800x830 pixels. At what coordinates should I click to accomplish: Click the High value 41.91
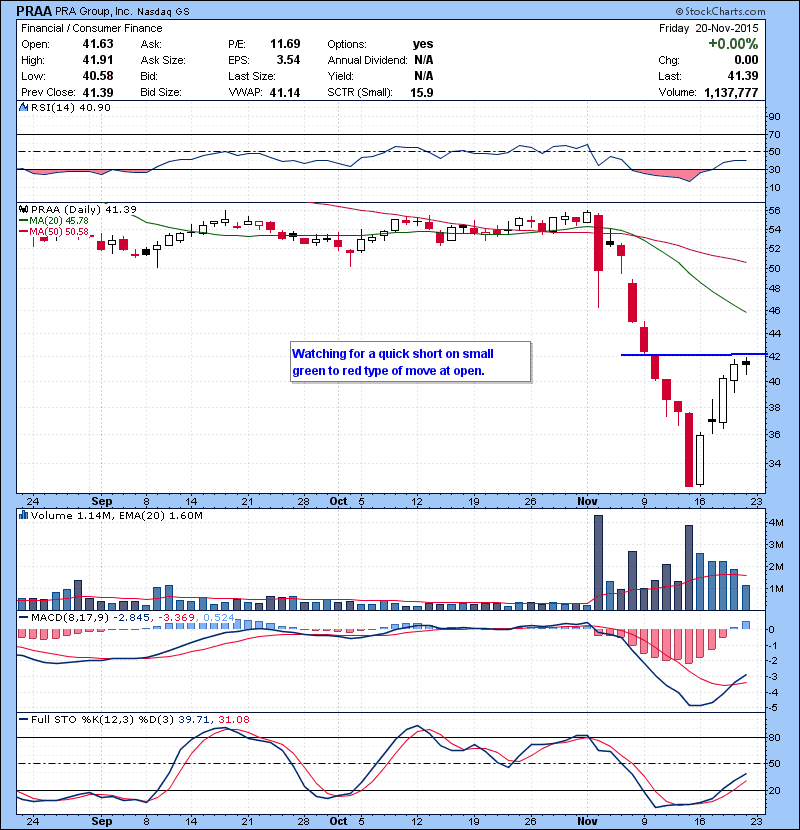click(98, 60)
